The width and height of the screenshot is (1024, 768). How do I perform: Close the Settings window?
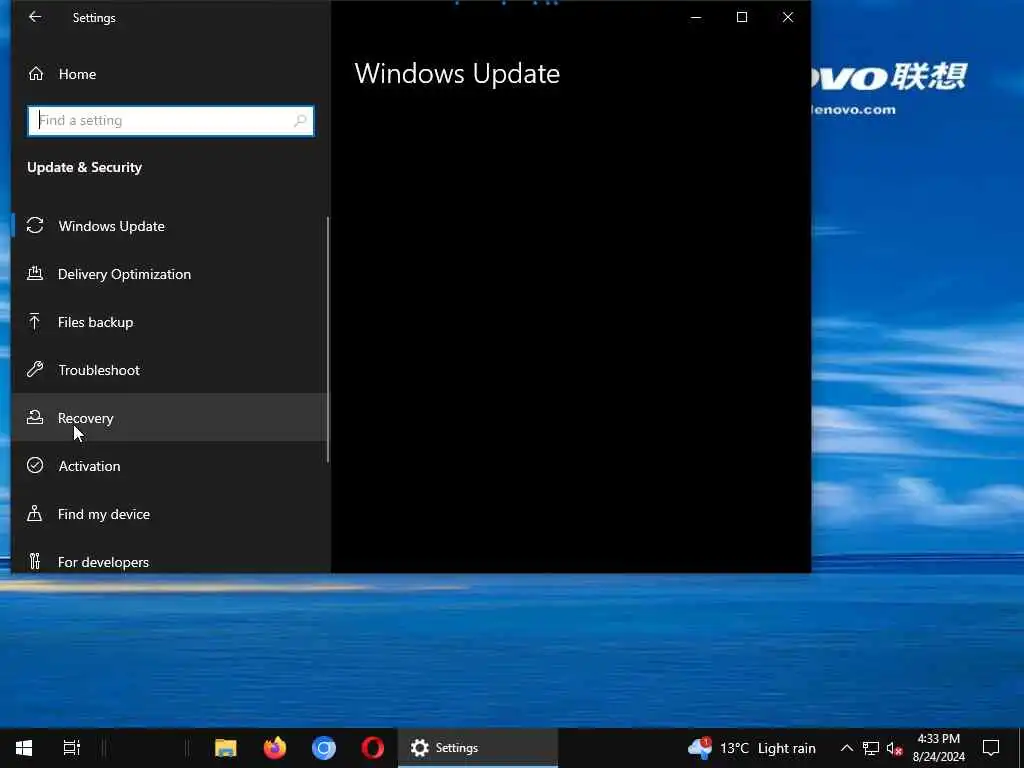tap(788, 18)
